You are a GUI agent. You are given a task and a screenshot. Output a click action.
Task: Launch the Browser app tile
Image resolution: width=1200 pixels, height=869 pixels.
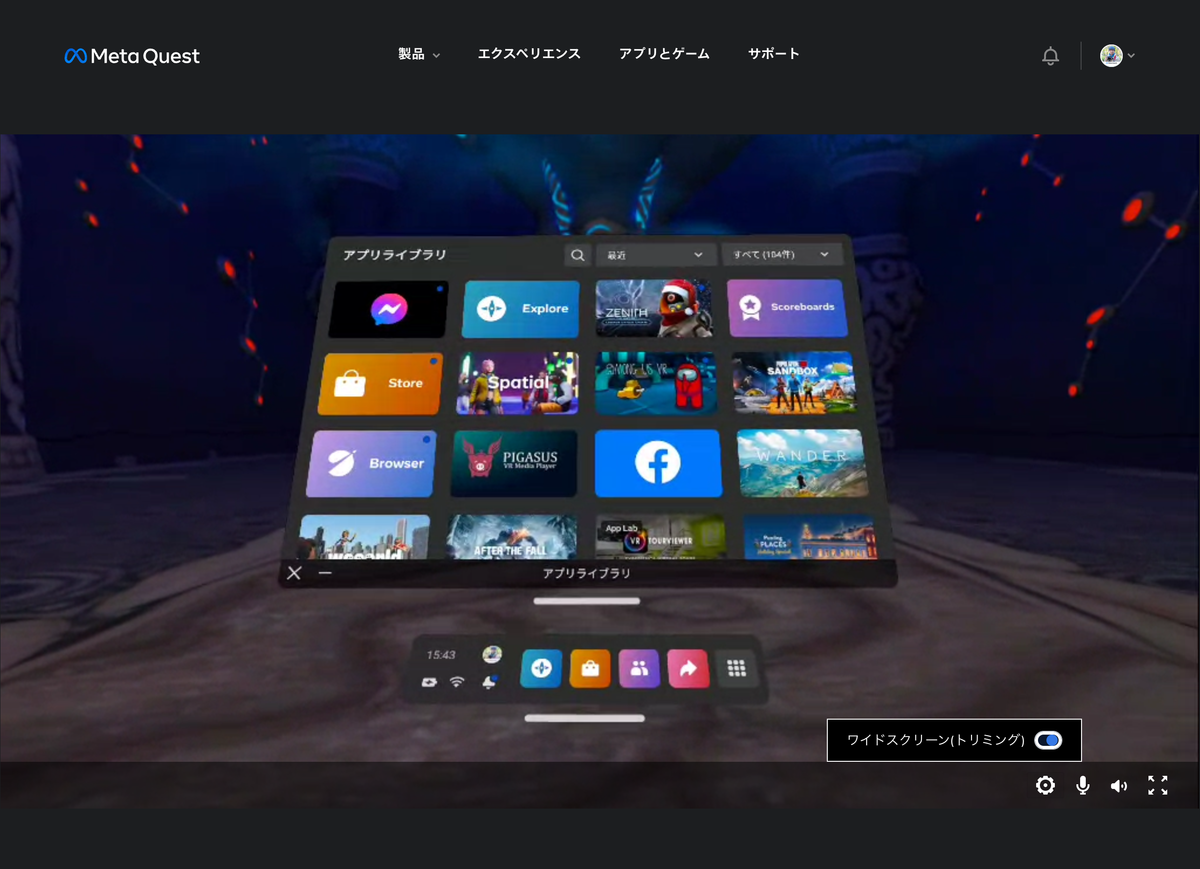[x=371, y=464]
